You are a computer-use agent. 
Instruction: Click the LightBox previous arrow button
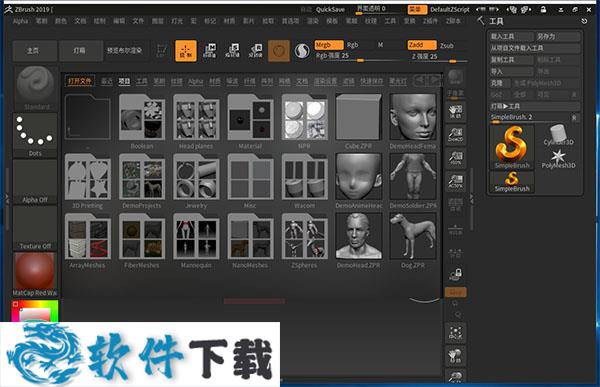click(x=420, y=80)
